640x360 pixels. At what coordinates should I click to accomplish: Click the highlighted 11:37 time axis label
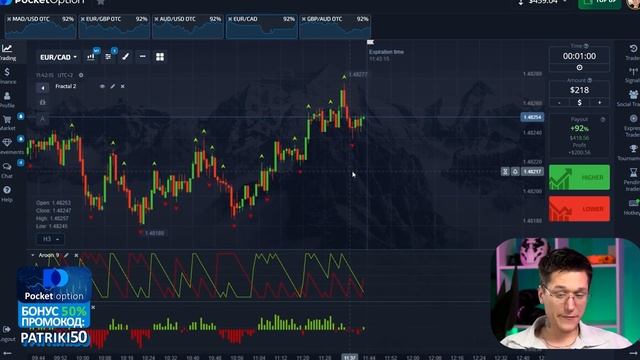point(350,357)
